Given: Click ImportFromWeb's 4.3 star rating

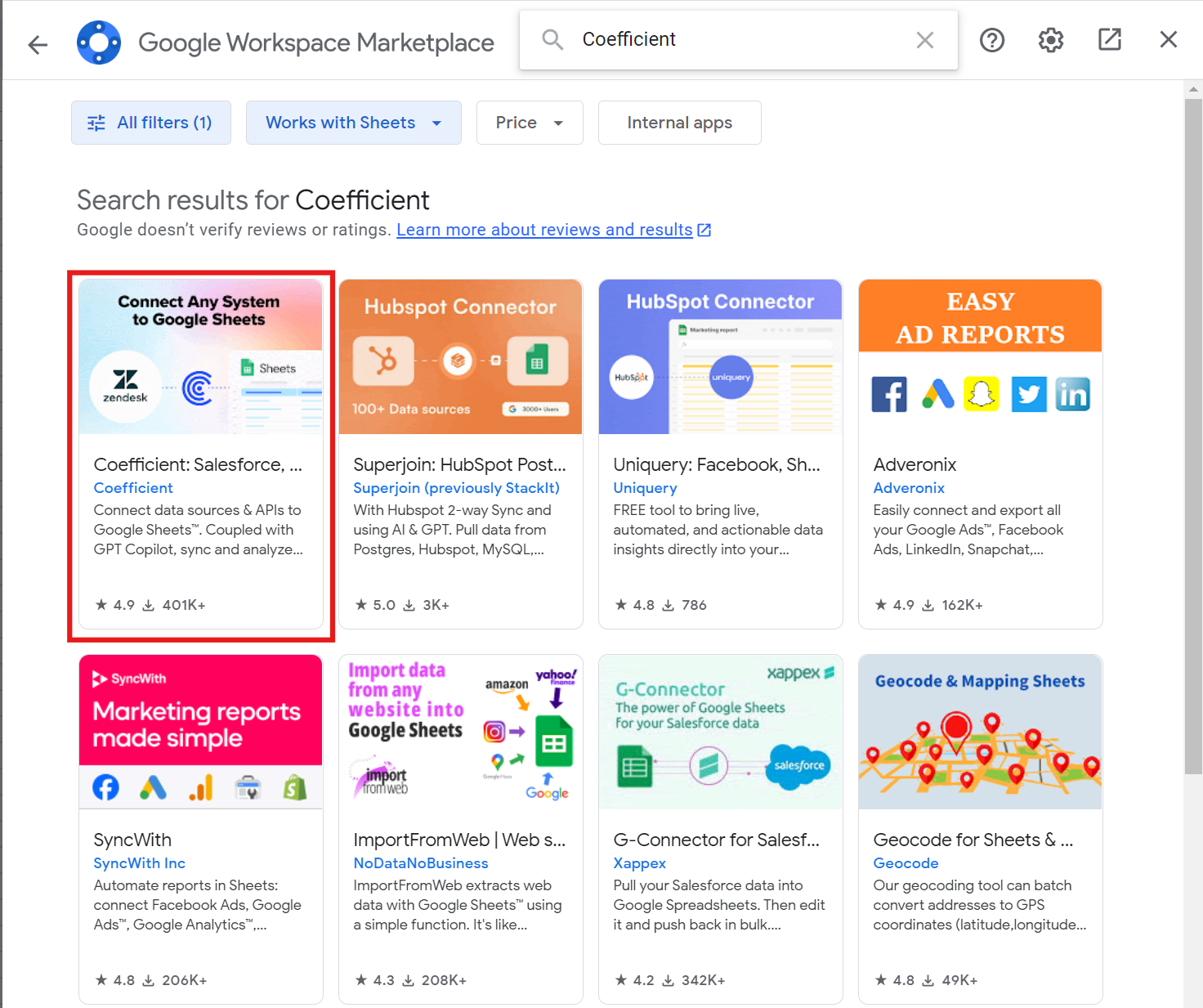Looking at the screenshot, I should (x=375, y=980).
